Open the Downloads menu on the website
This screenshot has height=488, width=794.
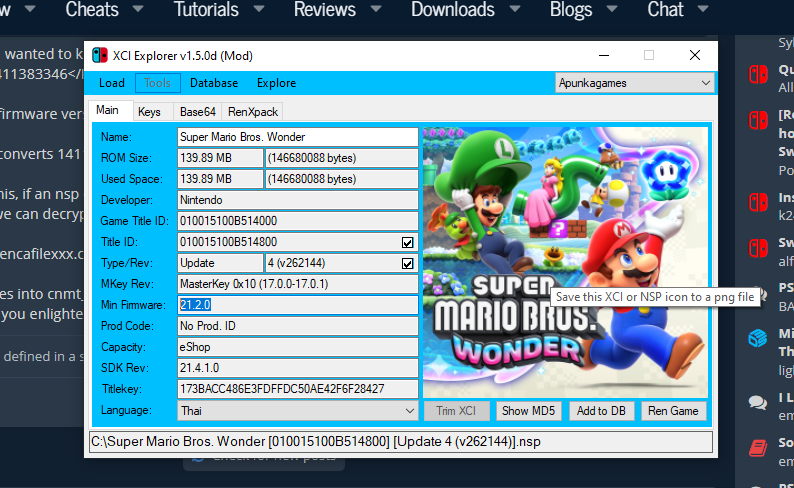point(453,10)
